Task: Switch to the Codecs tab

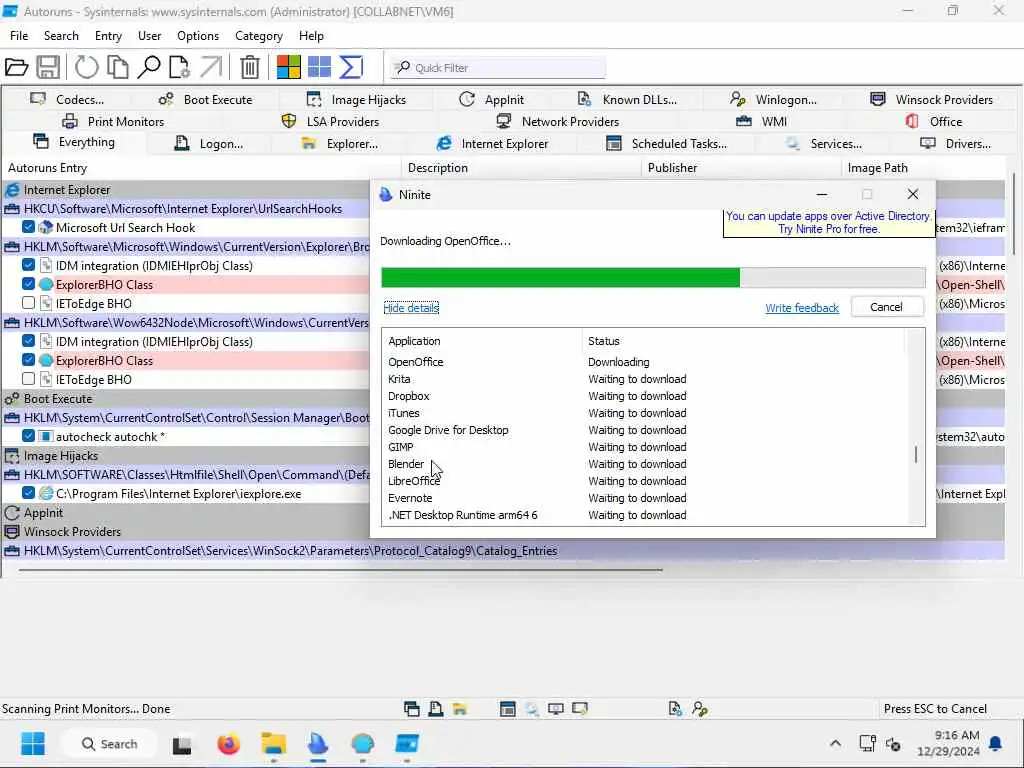Action: (x=67, y=99)
